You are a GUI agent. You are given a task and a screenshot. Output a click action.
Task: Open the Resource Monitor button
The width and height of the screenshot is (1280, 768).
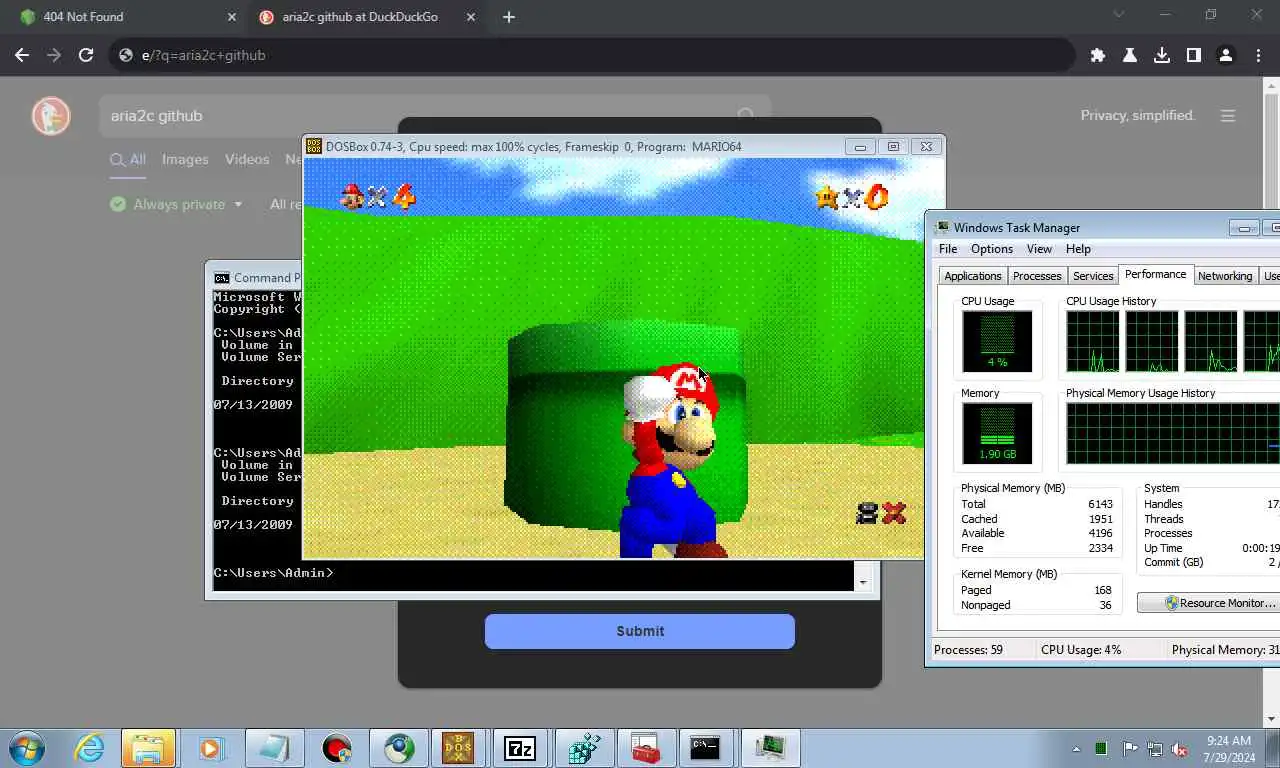(1208, 603)
